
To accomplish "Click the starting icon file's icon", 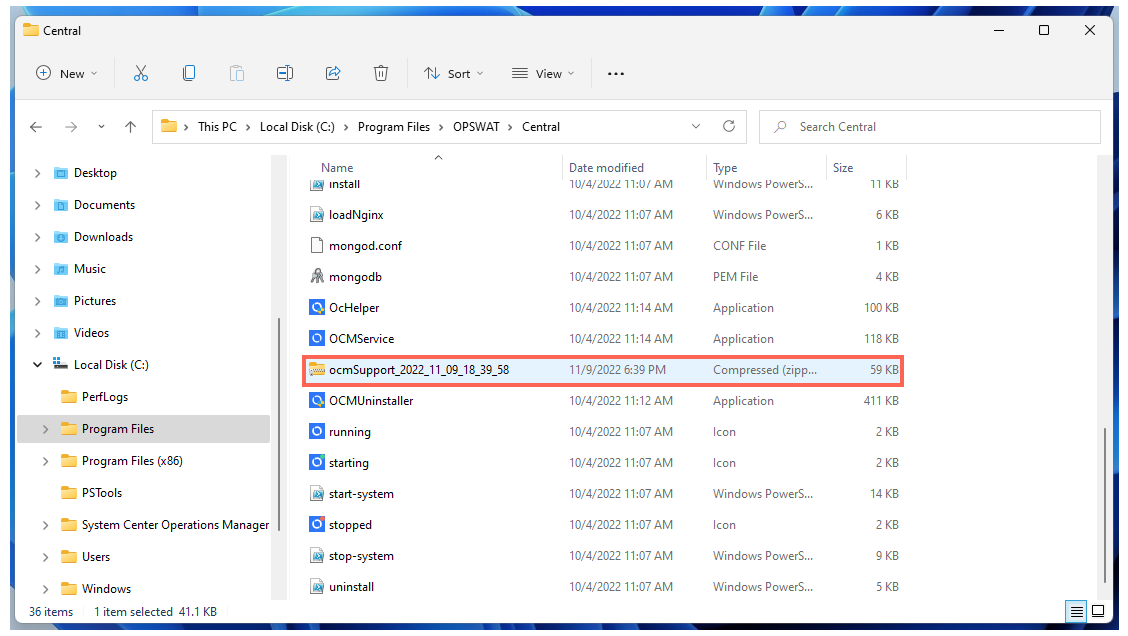I will [x=317, y=463].
